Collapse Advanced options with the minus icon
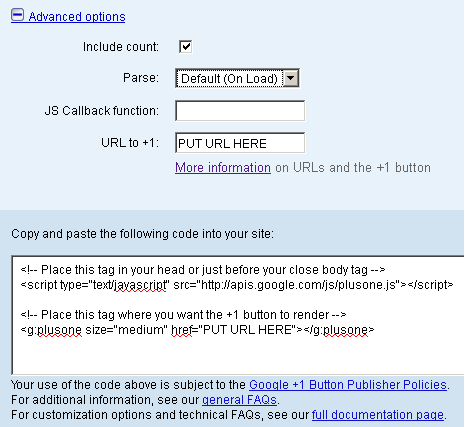This screenshot has height=427, width=465. 17,15
